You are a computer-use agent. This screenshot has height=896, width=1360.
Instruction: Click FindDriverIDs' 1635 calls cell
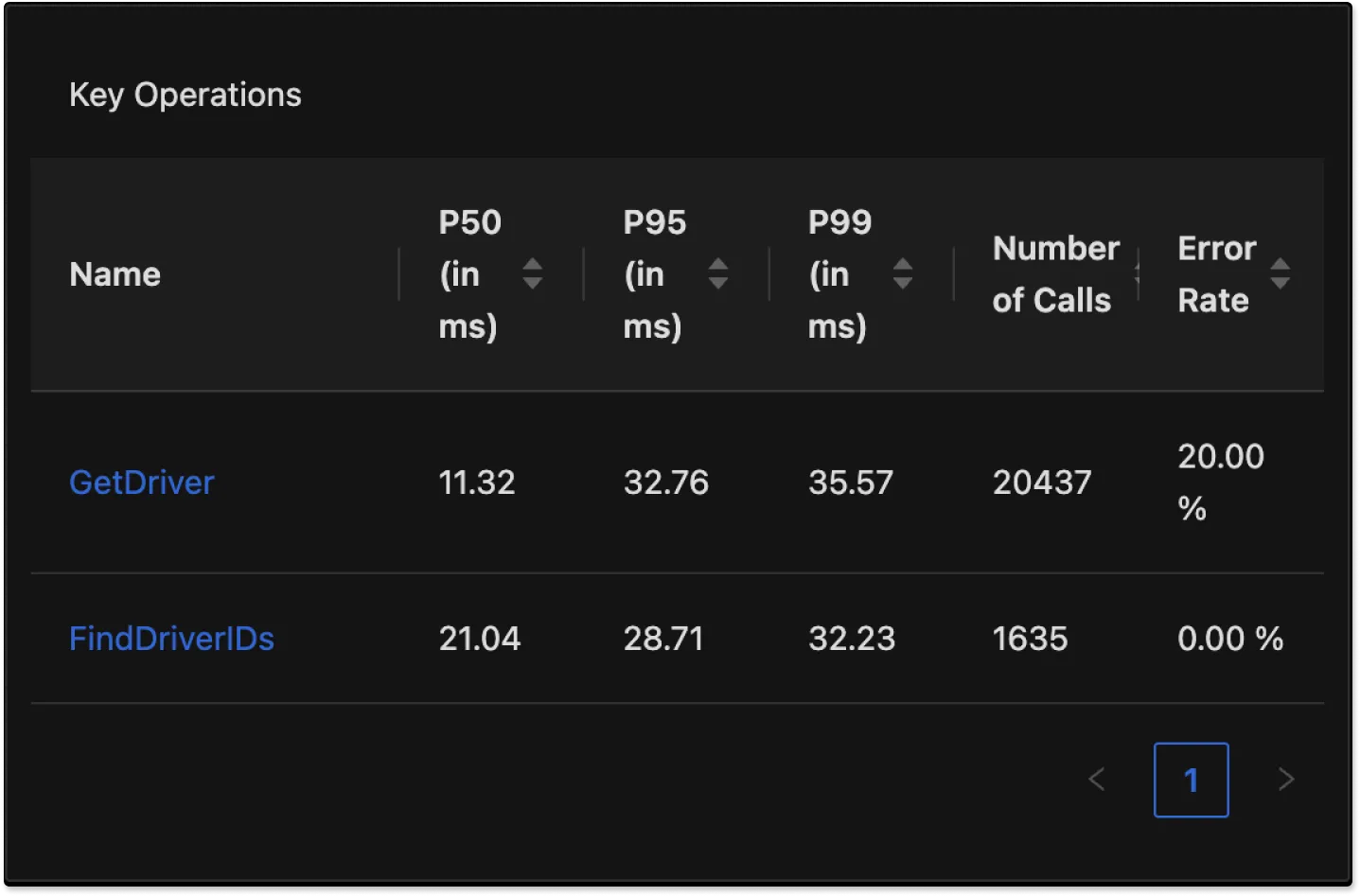pyautogui.click(x=1030, y=639)
